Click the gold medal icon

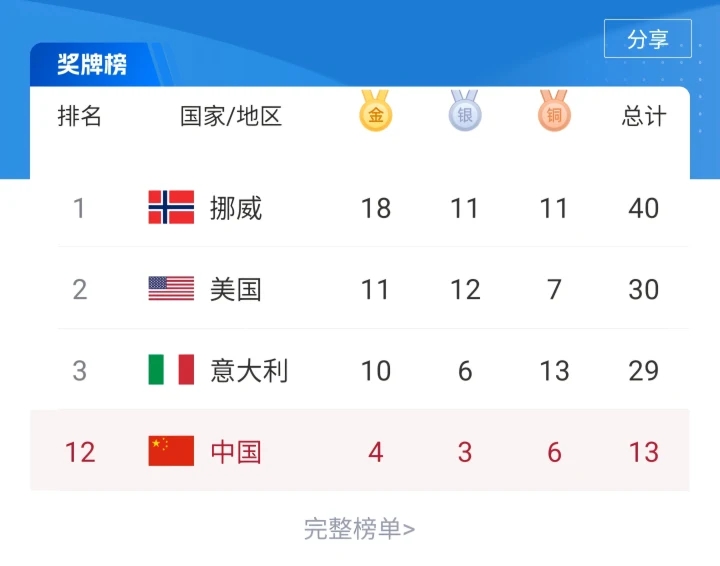376,112
